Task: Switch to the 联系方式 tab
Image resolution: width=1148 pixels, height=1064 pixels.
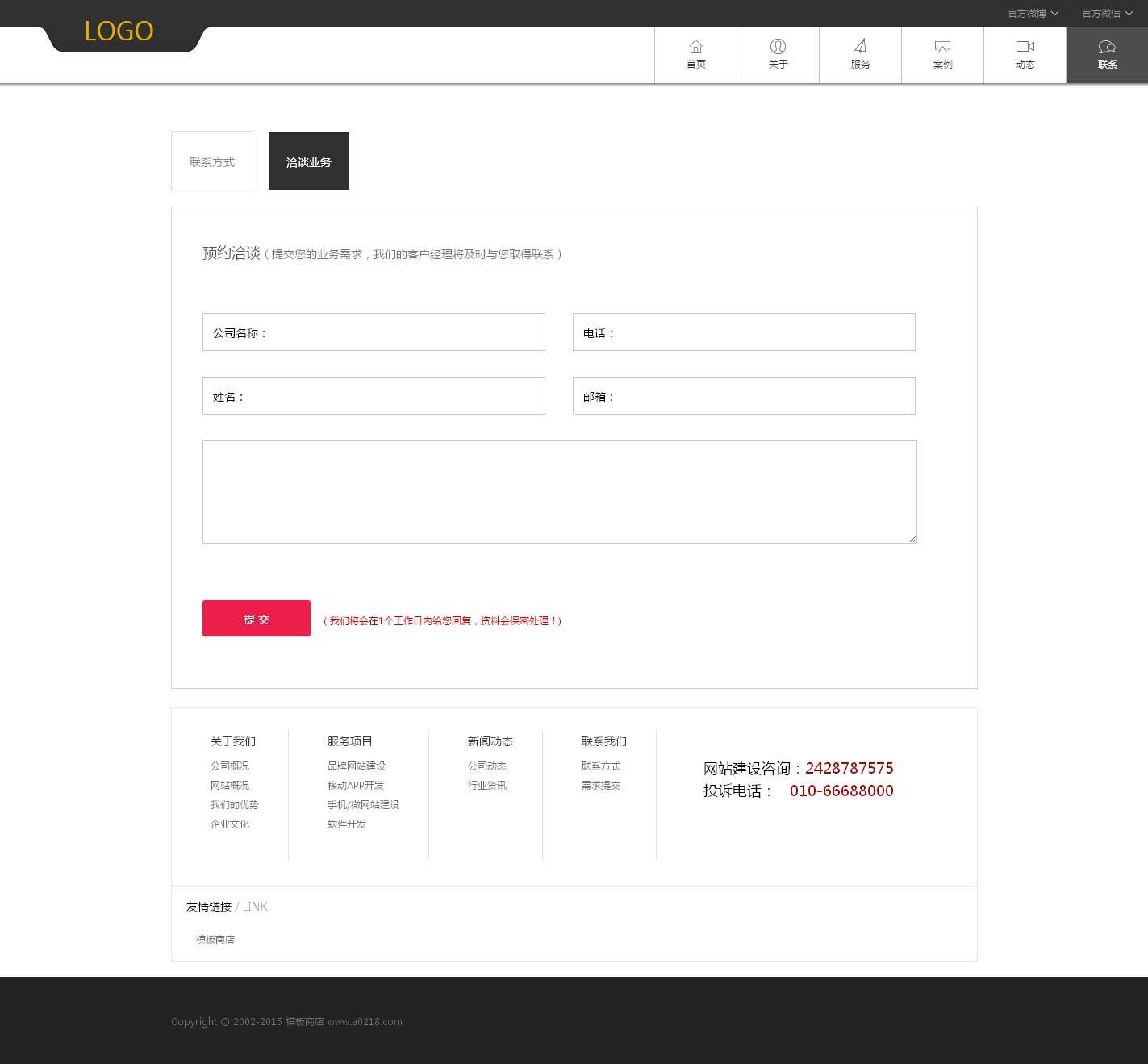Action: tap(212, 161)
